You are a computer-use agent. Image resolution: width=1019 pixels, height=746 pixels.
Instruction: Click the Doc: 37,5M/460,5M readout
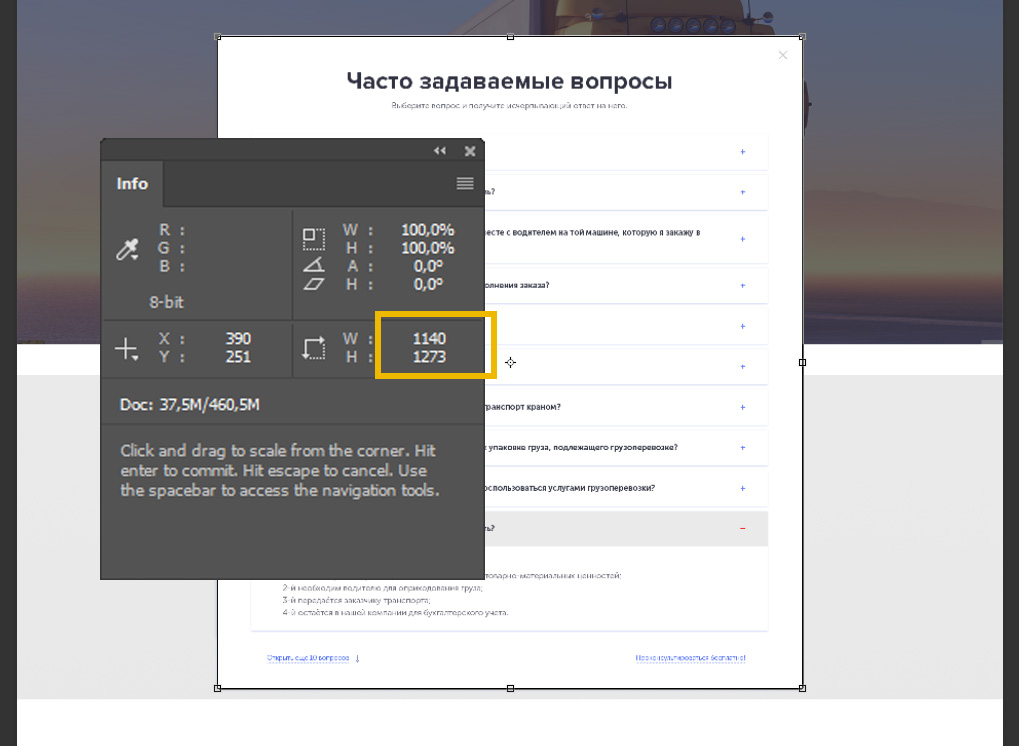(x=190, y=405)
